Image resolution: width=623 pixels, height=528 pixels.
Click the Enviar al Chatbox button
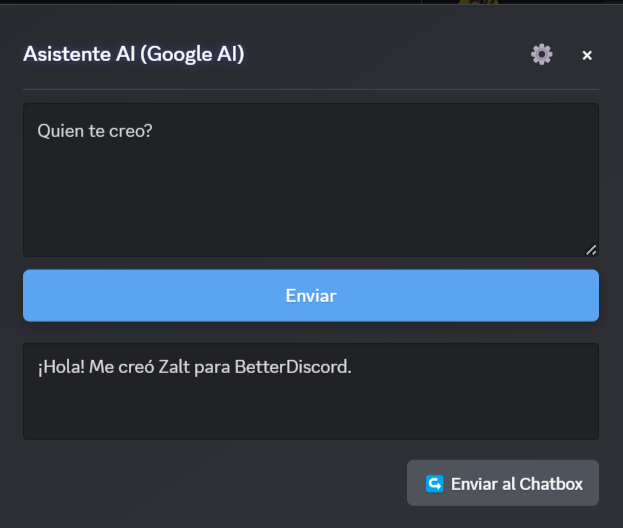[503, 483]
